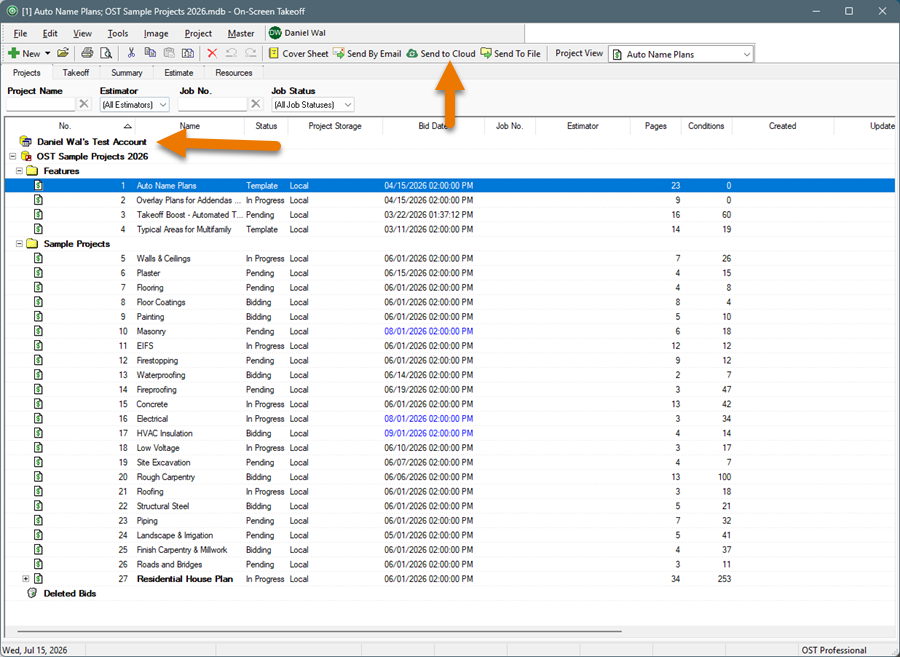Screen dimensions: 900x657
Task: Click the Job No. filter field
Action: pyautogui.click(x=212, y=104)
